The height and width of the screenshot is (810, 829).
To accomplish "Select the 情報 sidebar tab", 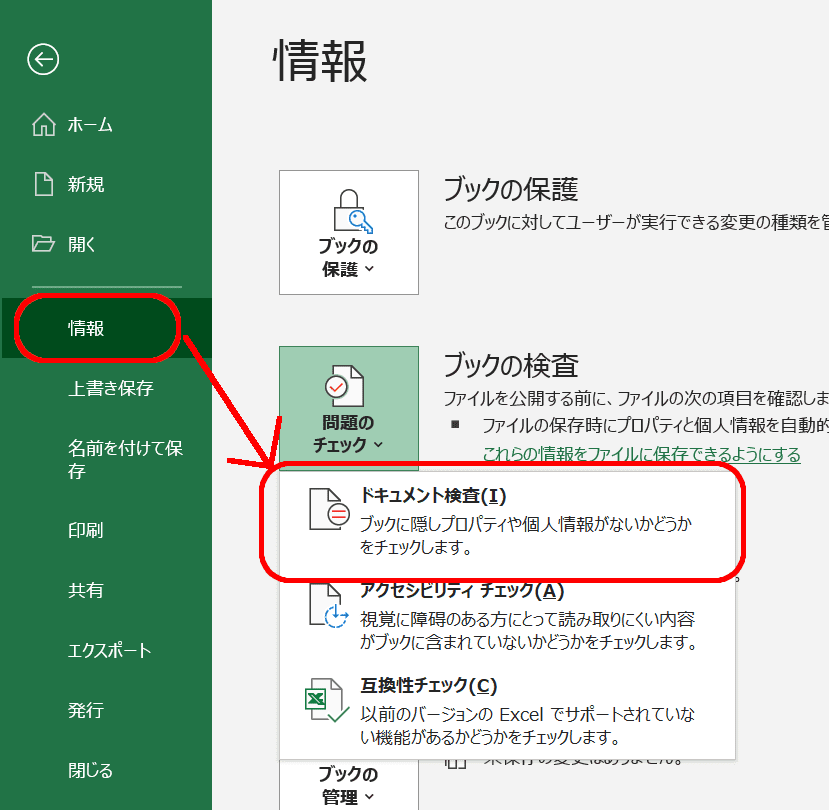I will (x=107, y=328).
